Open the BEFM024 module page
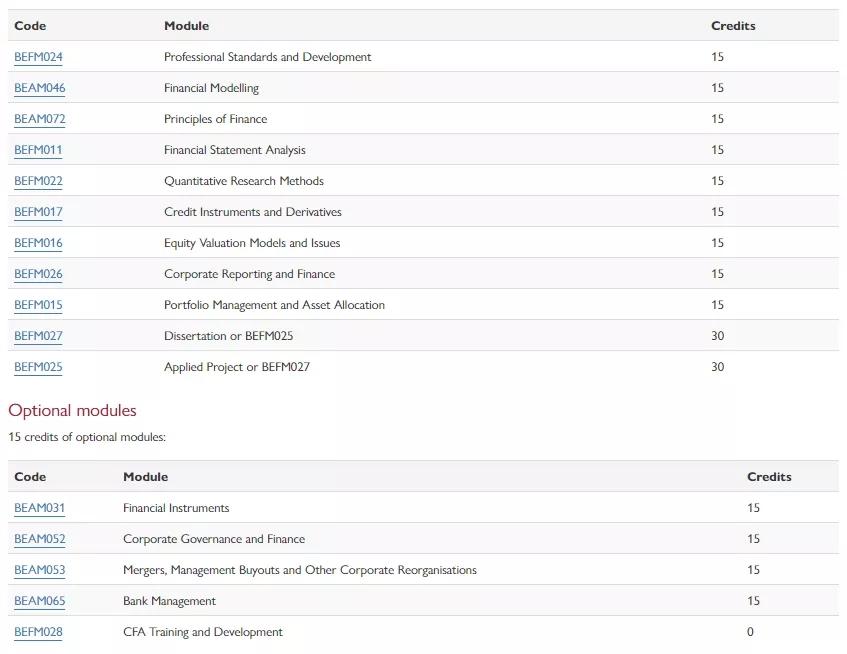 click(37, 57)
